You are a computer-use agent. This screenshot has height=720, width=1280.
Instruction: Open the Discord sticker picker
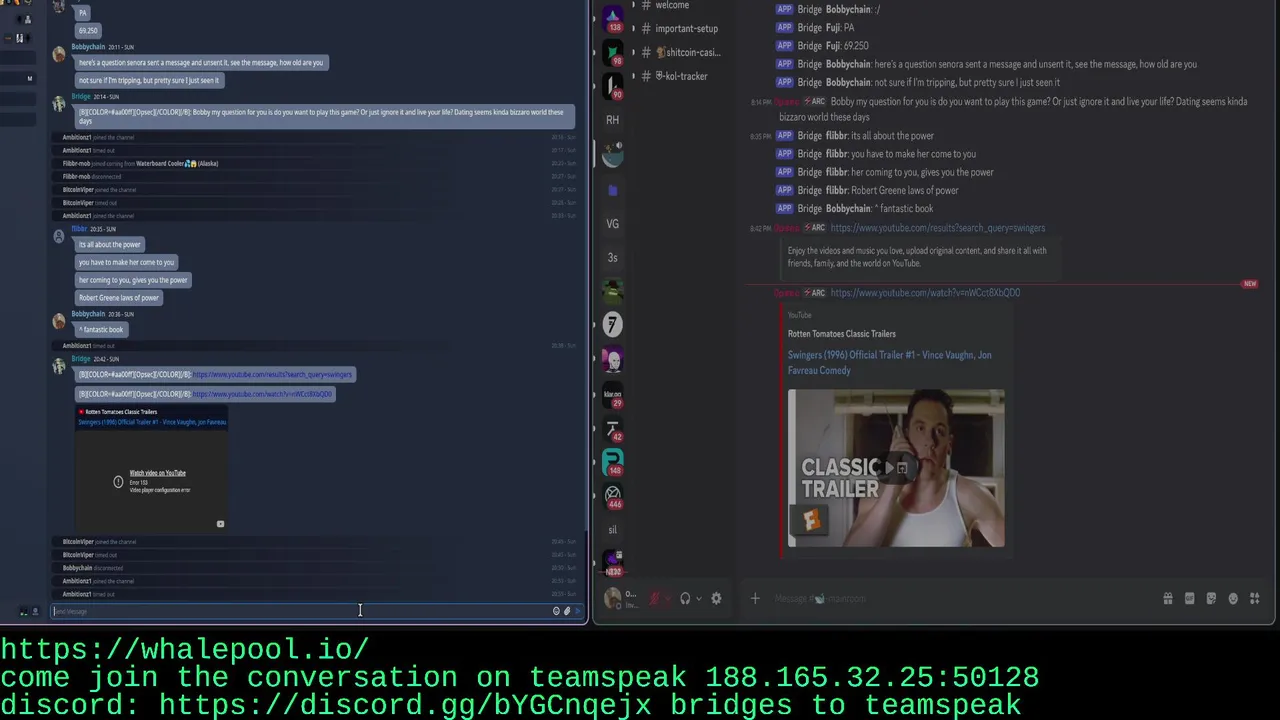1211,599
